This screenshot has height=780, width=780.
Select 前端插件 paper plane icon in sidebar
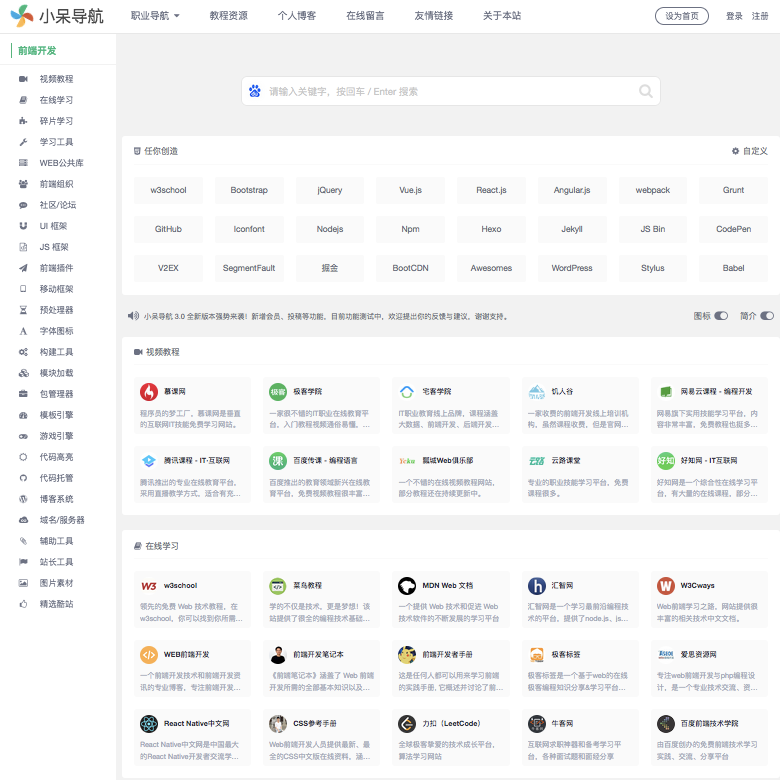click(23, 268)
